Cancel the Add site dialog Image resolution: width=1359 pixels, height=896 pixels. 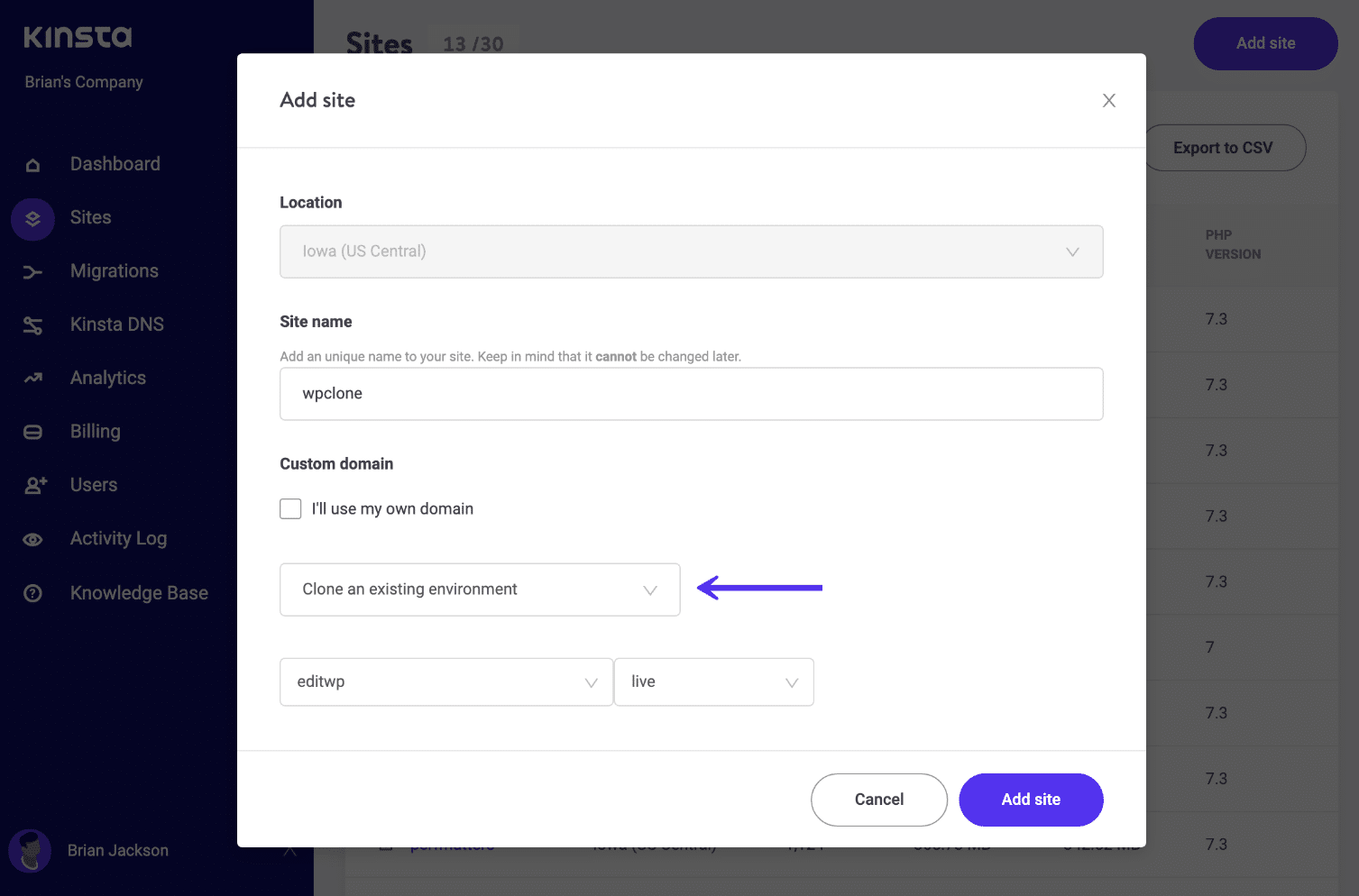pos(878,800)
